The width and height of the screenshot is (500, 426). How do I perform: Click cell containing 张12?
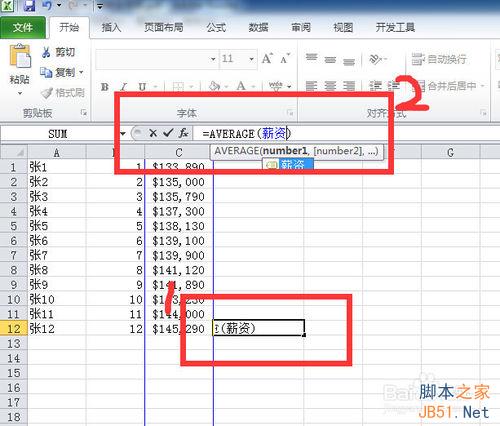tap(57, 329)
